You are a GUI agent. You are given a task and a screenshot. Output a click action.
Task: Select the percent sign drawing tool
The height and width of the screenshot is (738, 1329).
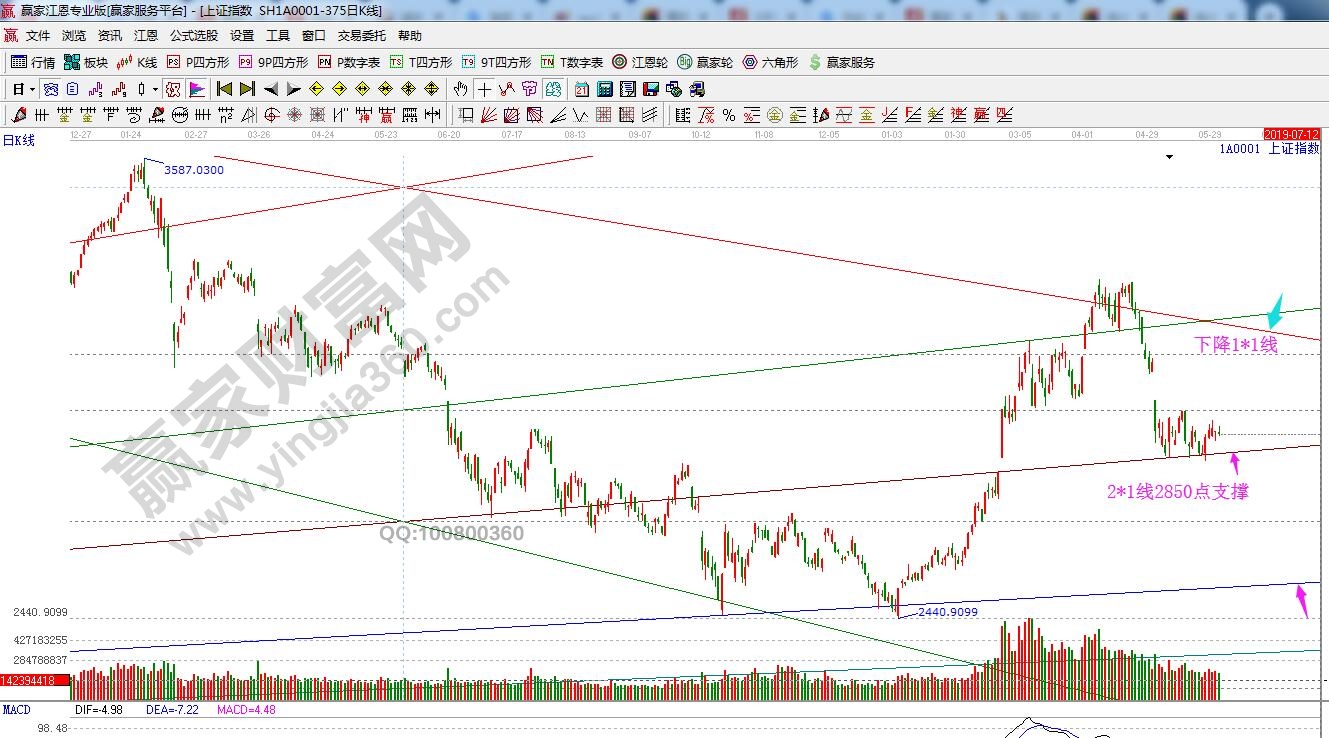(729, 115)
